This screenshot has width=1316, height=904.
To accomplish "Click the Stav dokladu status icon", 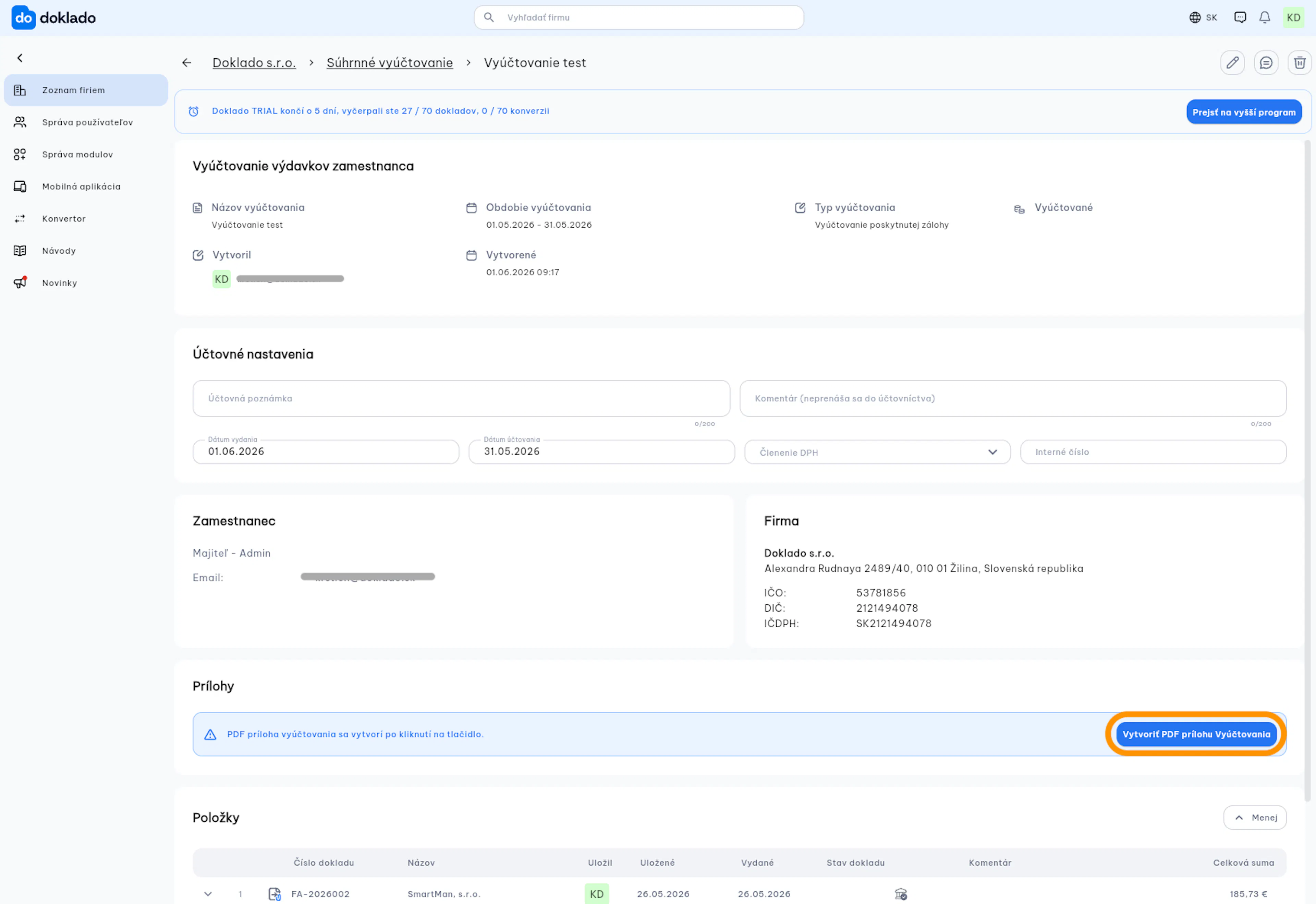I will point(901,894).
